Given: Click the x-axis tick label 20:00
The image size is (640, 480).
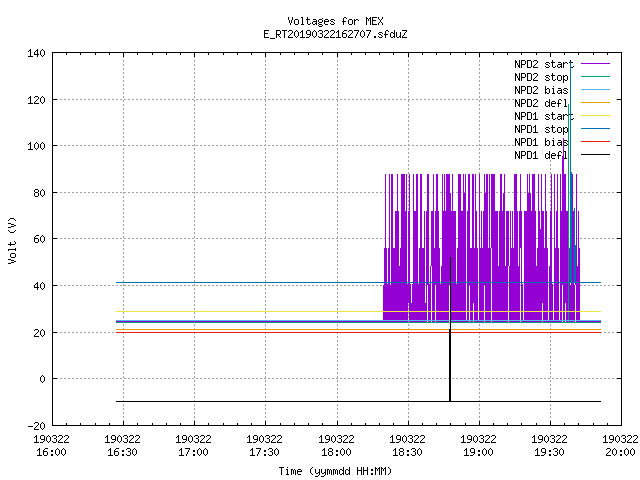Looking at the screenshot, I should tap(620, 453).
